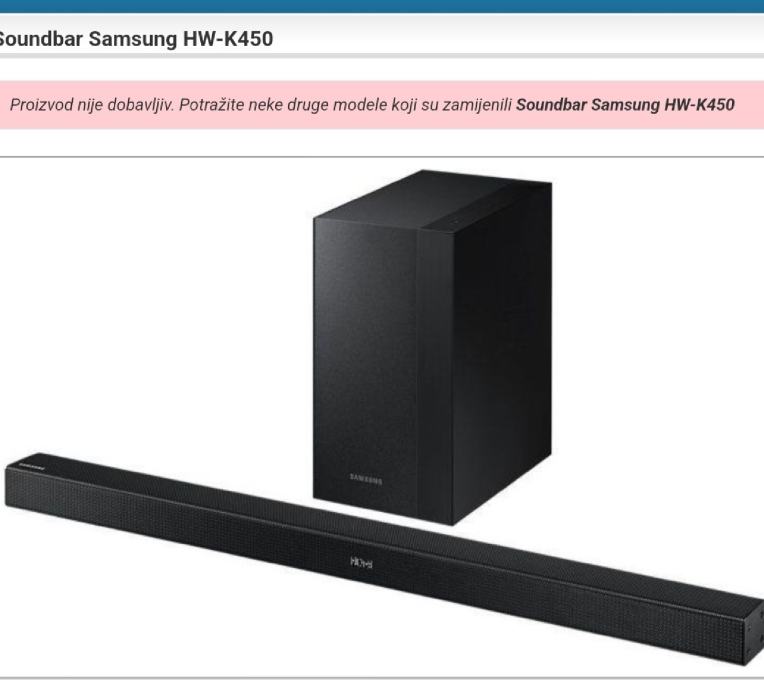Open the subwoofer product image

tap(432, 347)
